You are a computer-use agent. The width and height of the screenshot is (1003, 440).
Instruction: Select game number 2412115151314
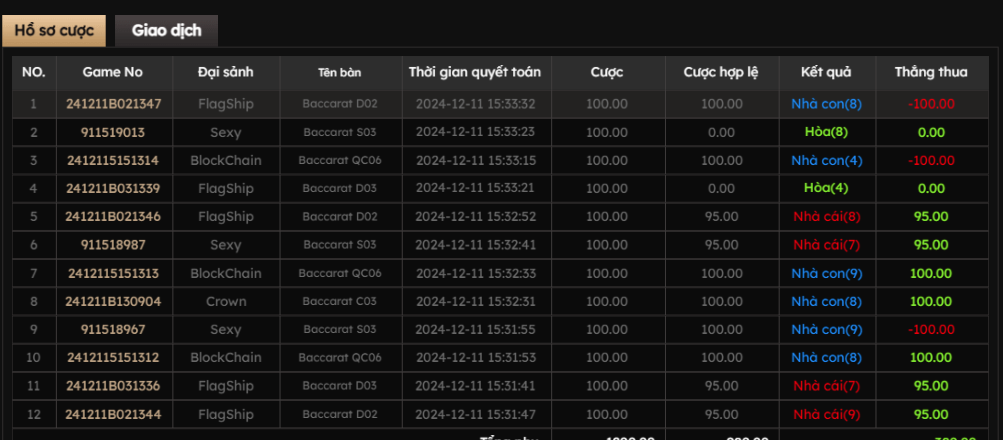[x=113, y=160]
